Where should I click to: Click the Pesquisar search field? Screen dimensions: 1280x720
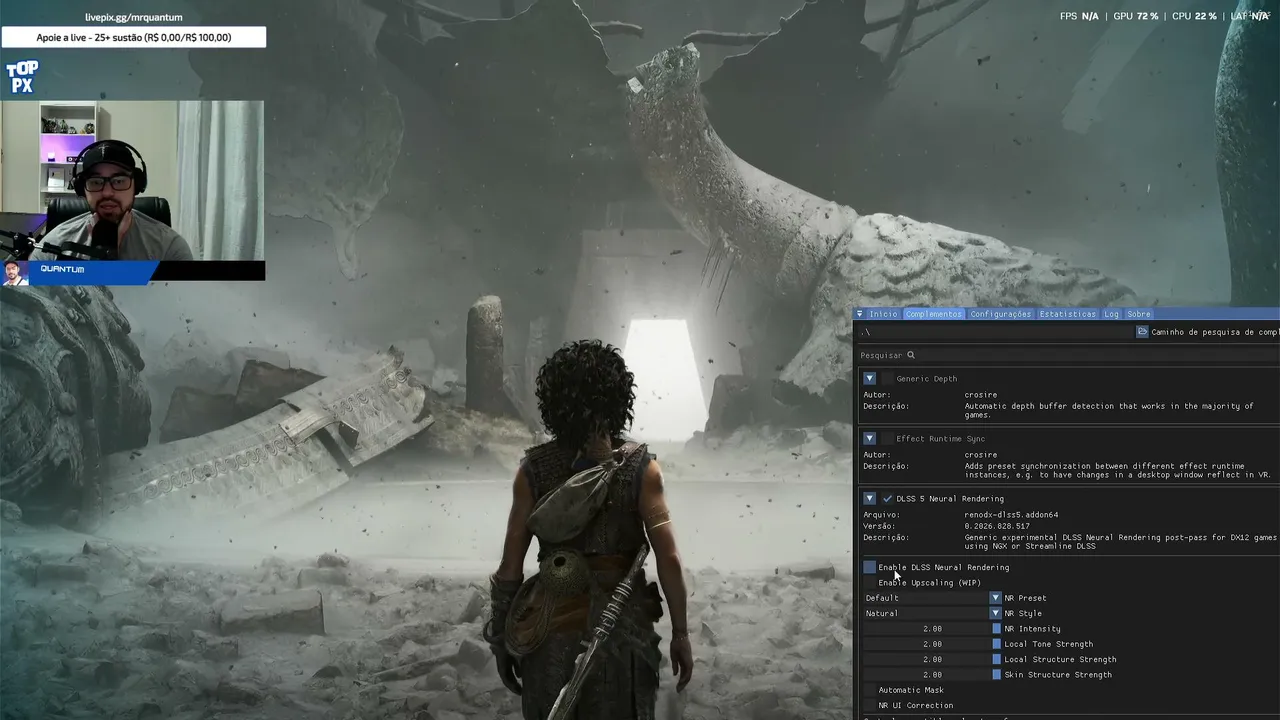[x=1068, y=355]
